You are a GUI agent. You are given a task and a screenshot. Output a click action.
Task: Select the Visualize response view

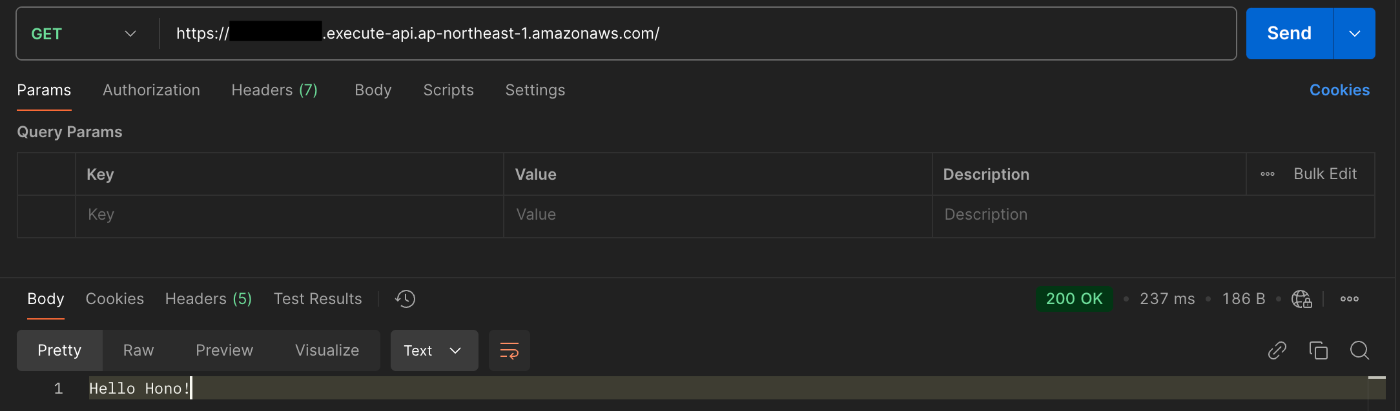pyautogui.click(x=327, y=351)
